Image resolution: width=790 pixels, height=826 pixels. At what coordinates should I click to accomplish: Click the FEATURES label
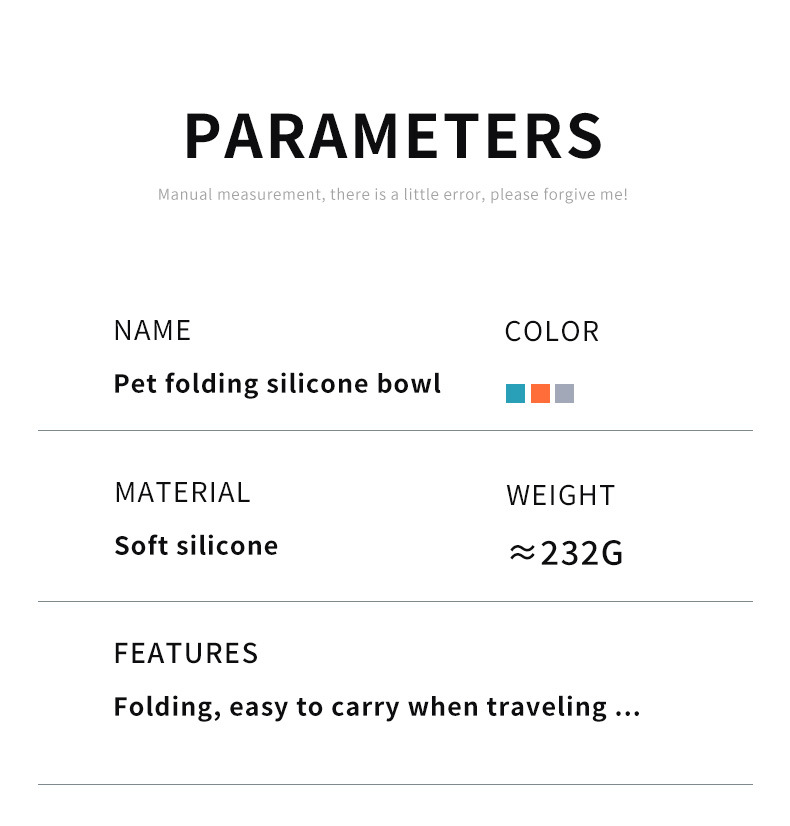[x=186, y=653]
